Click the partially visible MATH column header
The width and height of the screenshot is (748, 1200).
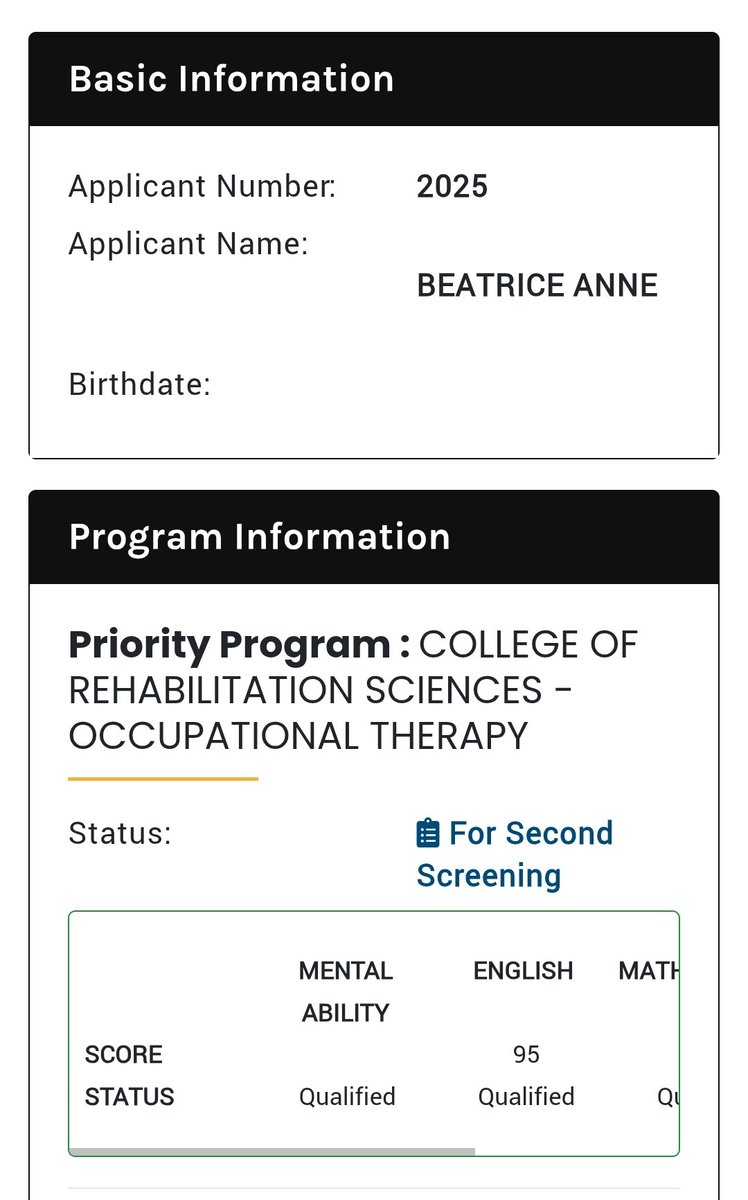pos(648,971)
